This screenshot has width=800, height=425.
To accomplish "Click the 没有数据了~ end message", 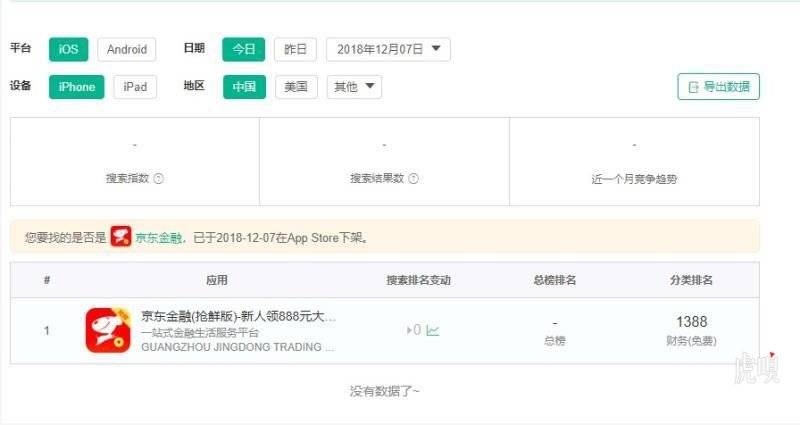I will (385, 391).
